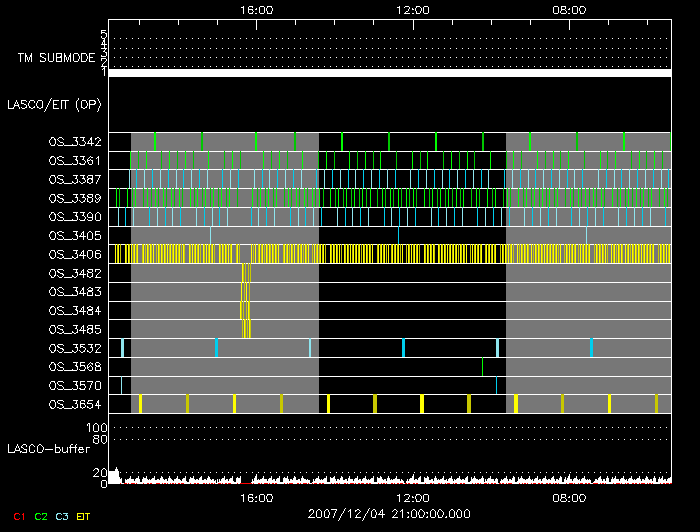
Task: Select the 16:00 label on bottom axis
Action: pos(257,497)
